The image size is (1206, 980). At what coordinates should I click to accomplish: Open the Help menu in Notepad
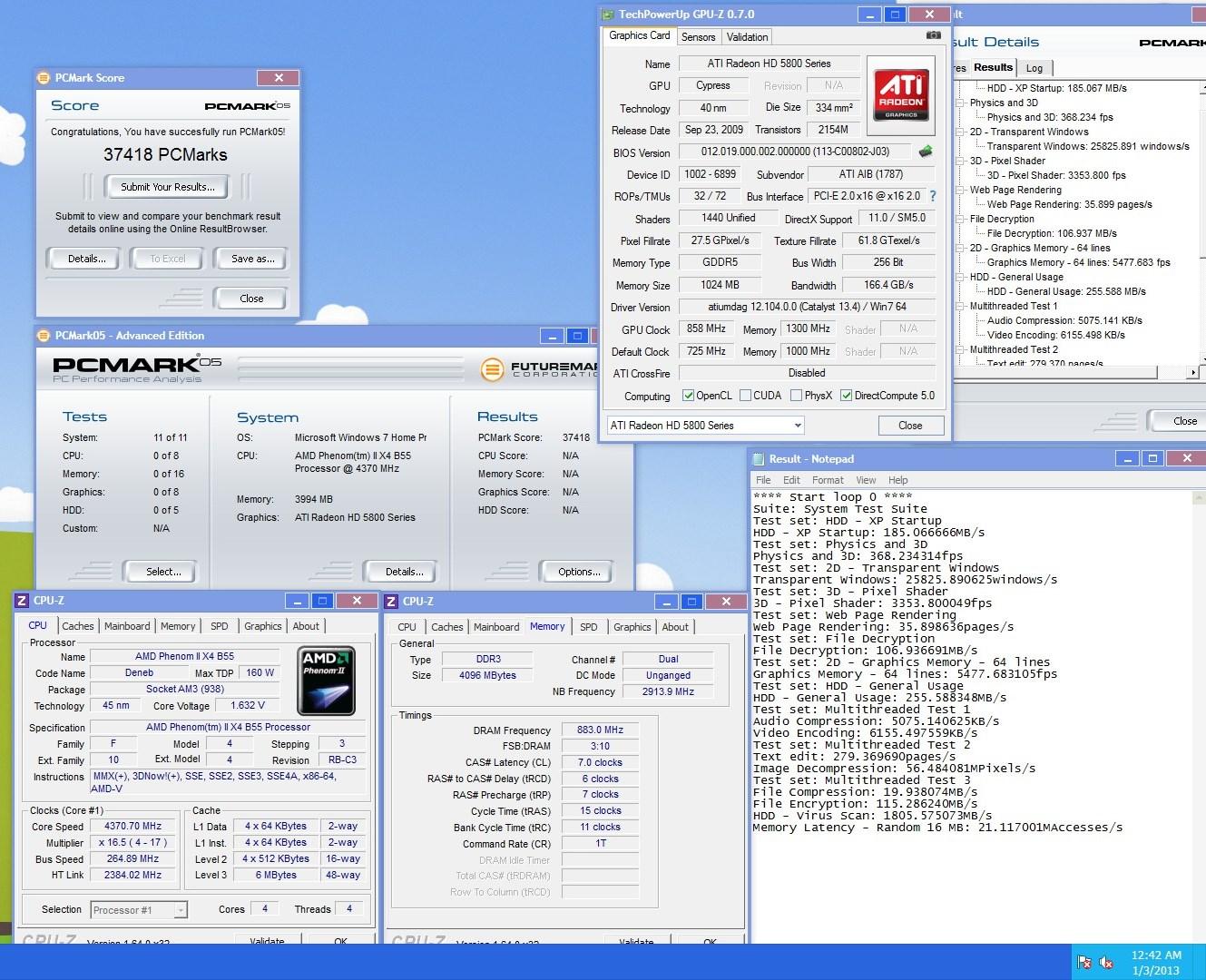[898, 480]
